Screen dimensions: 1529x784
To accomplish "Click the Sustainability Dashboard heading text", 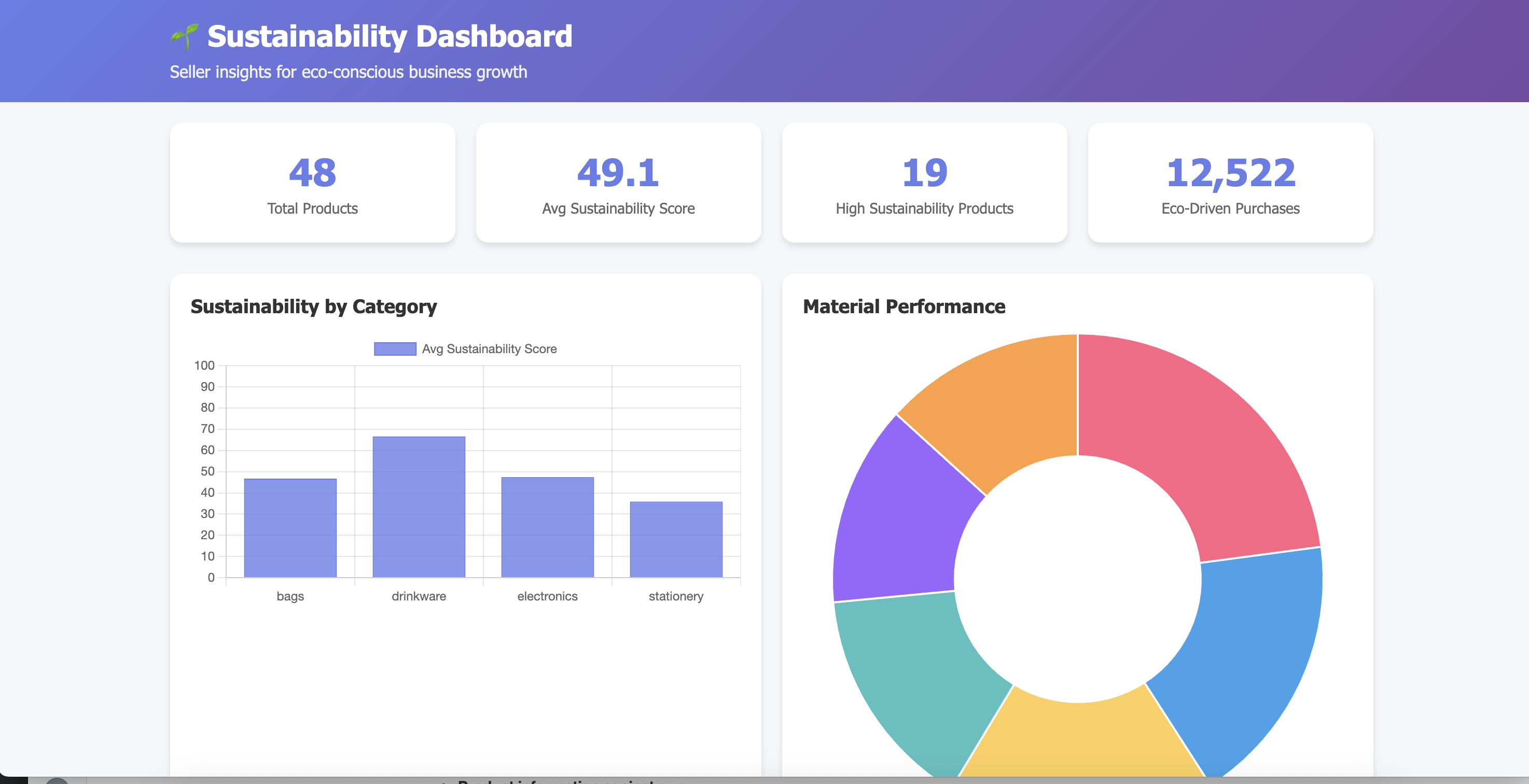I will click(390, 37).
